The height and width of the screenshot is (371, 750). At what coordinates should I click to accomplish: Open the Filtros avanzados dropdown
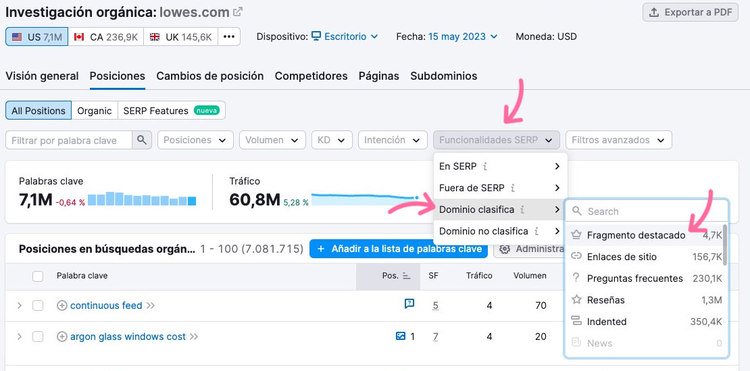pyautogui.click(x=618, y=140)
